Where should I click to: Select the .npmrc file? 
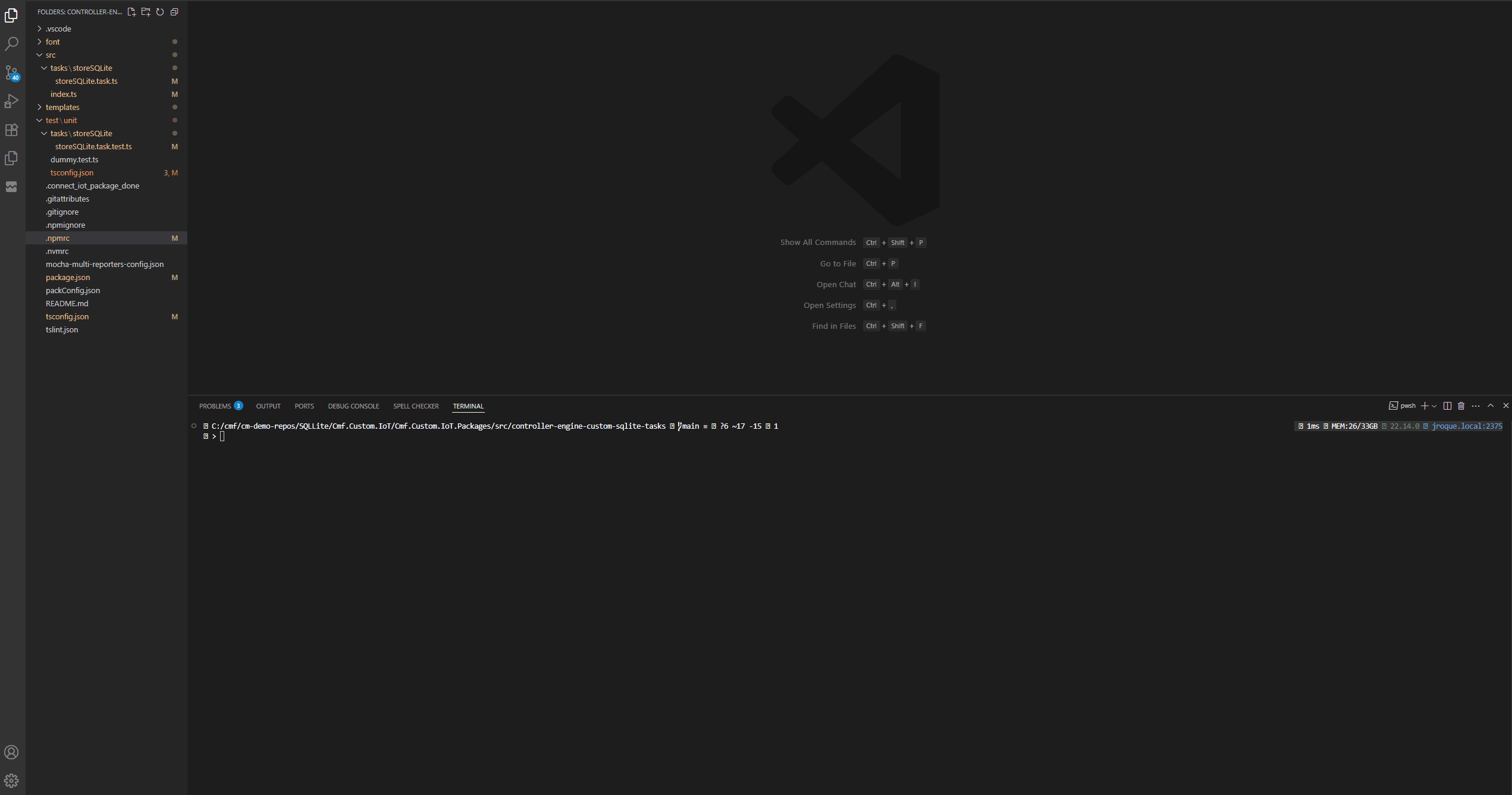coord(106,238)
